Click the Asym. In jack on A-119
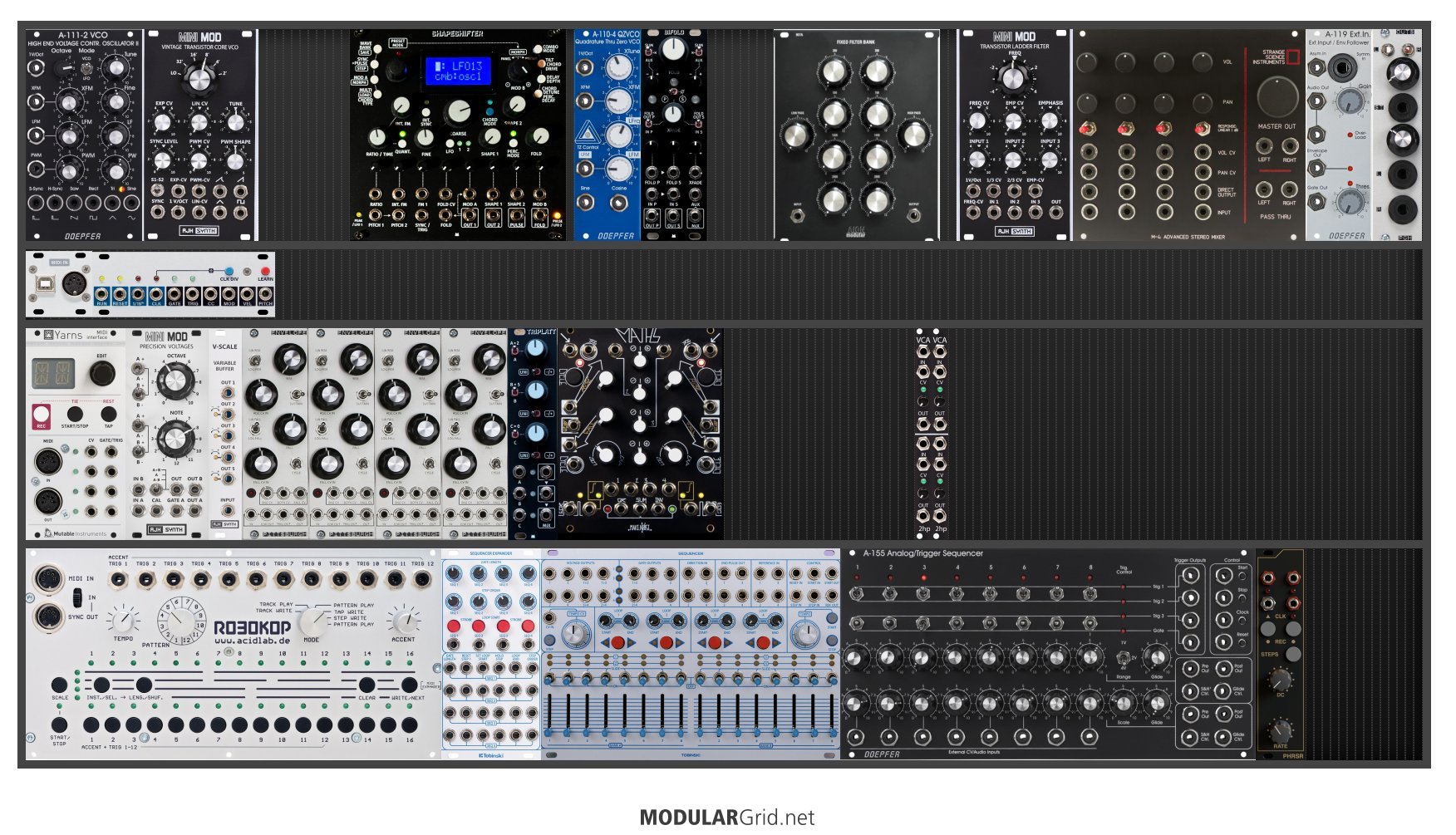Image resolution: width=1456 pixels, height=835 pixels. coord(1317,66)
